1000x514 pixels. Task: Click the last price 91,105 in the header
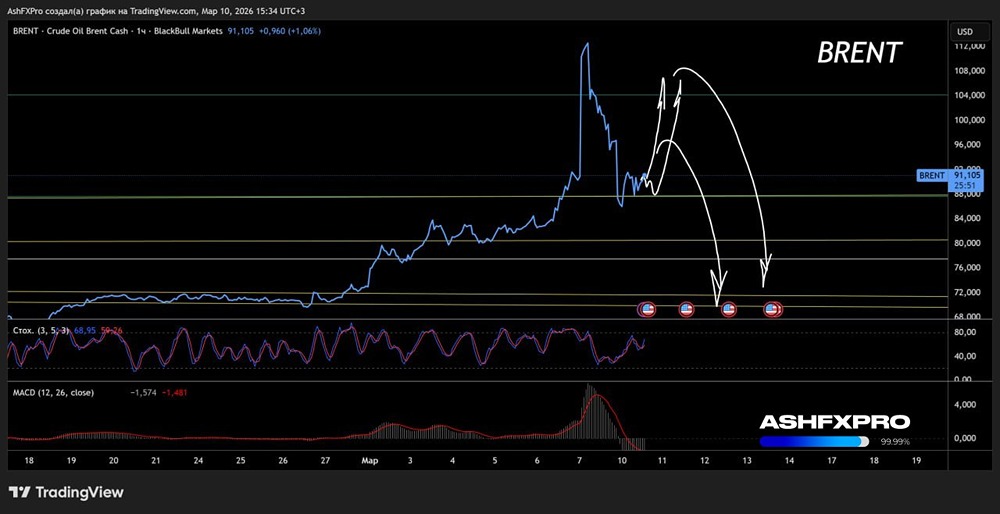point(238,31)
